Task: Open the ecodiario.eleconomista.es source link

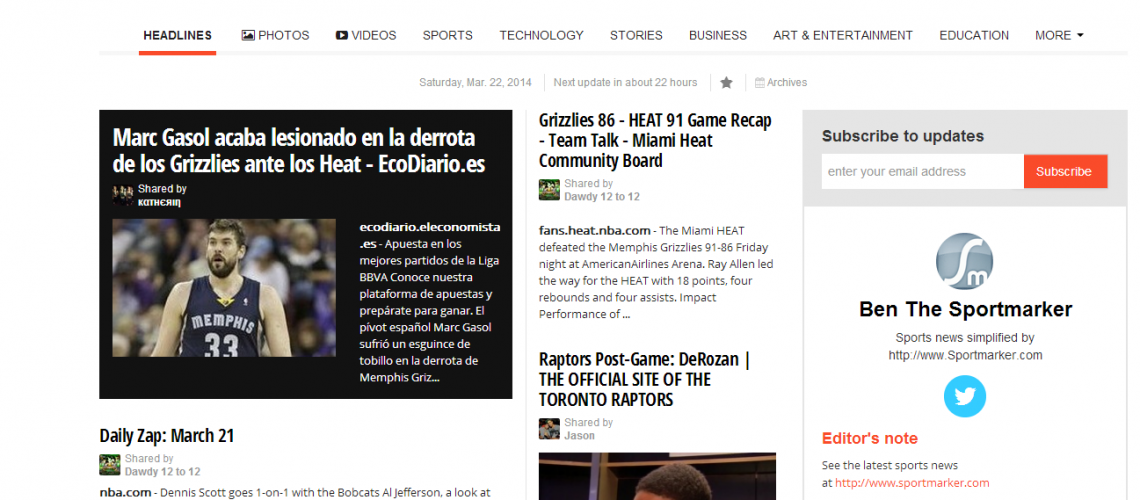Action: point(430,235)
